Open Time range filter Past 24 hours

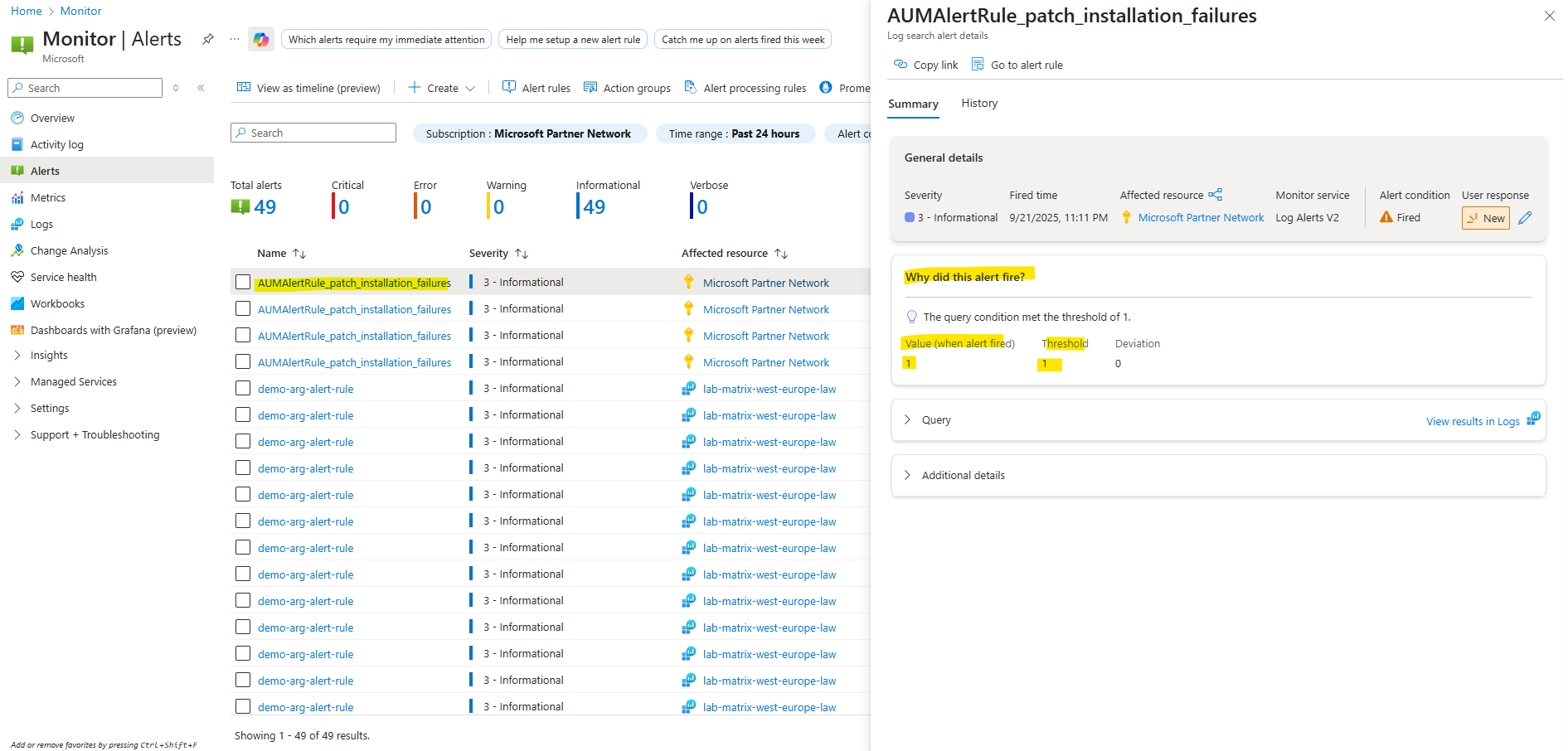[735, 133]
